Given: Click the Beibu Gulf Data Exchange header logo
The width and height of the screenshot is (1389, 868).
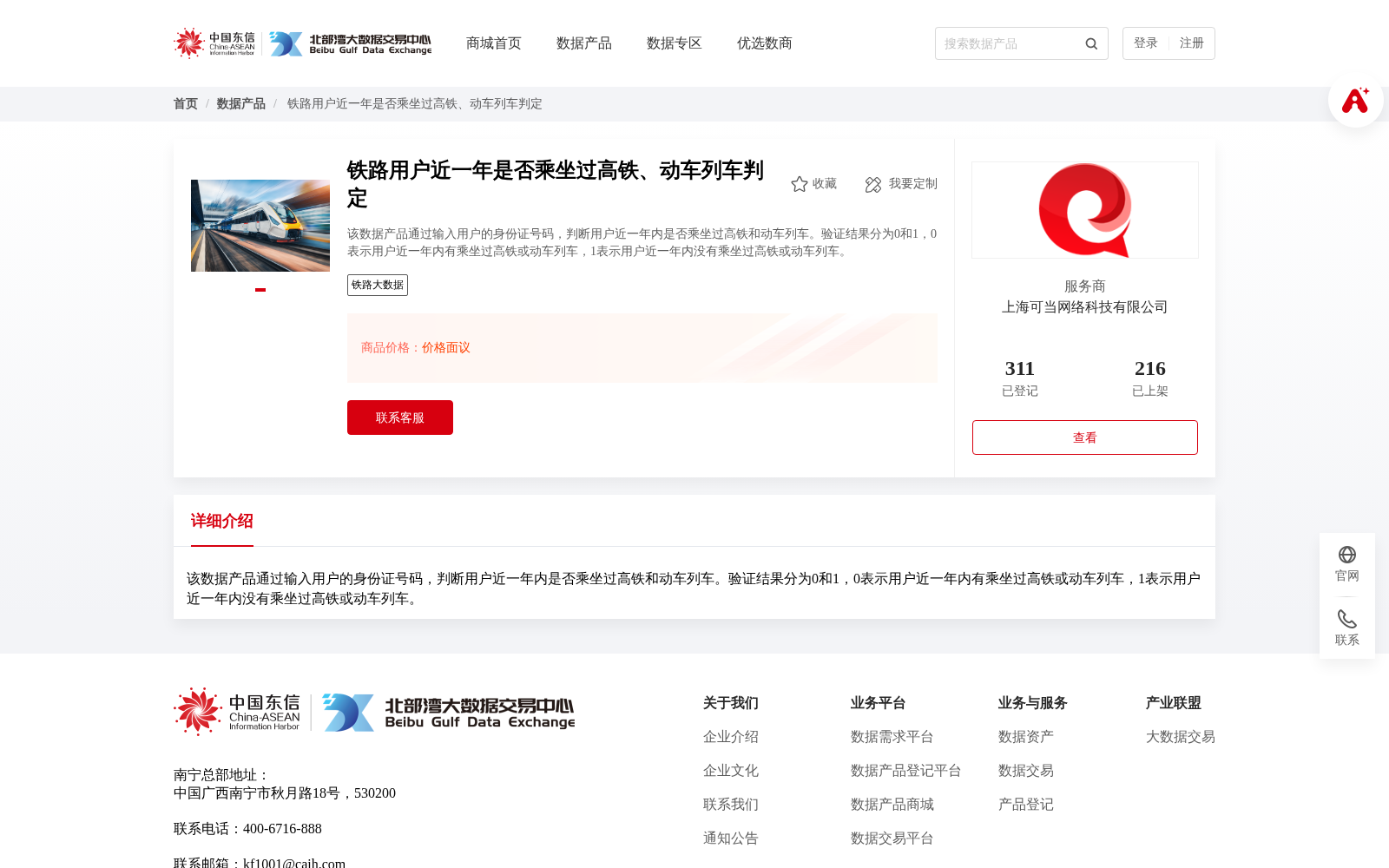Looking at the screenshot, I should [350, 43].
